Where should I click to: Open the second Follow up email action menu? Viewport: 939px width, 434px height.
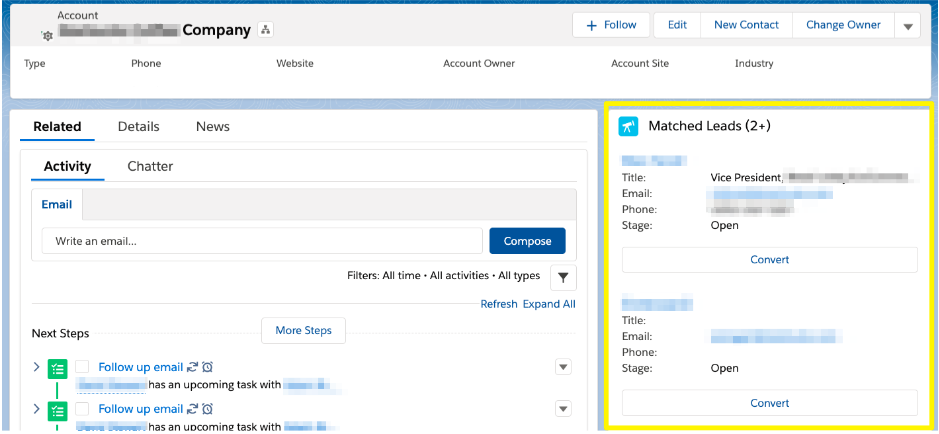point(563,409)
